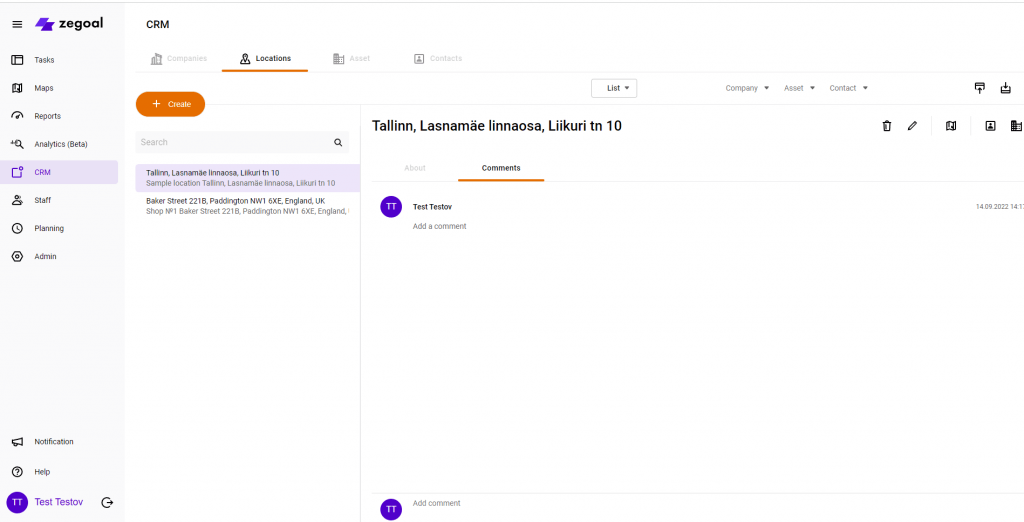
Task: Edit the location using the pencil icon
Action: pyautogui.click(x=912, y=126)
